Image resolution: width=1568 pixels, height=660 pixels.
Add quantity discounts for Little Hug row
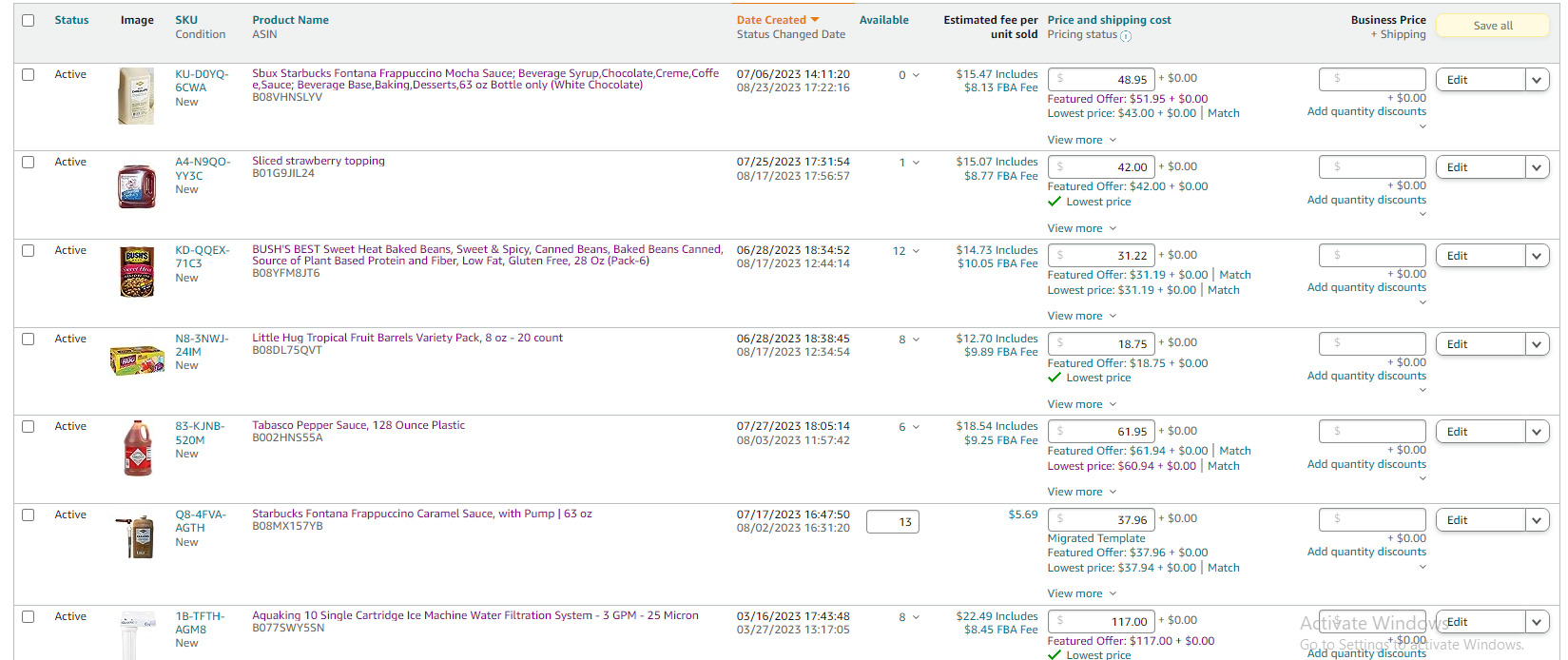1366,376
